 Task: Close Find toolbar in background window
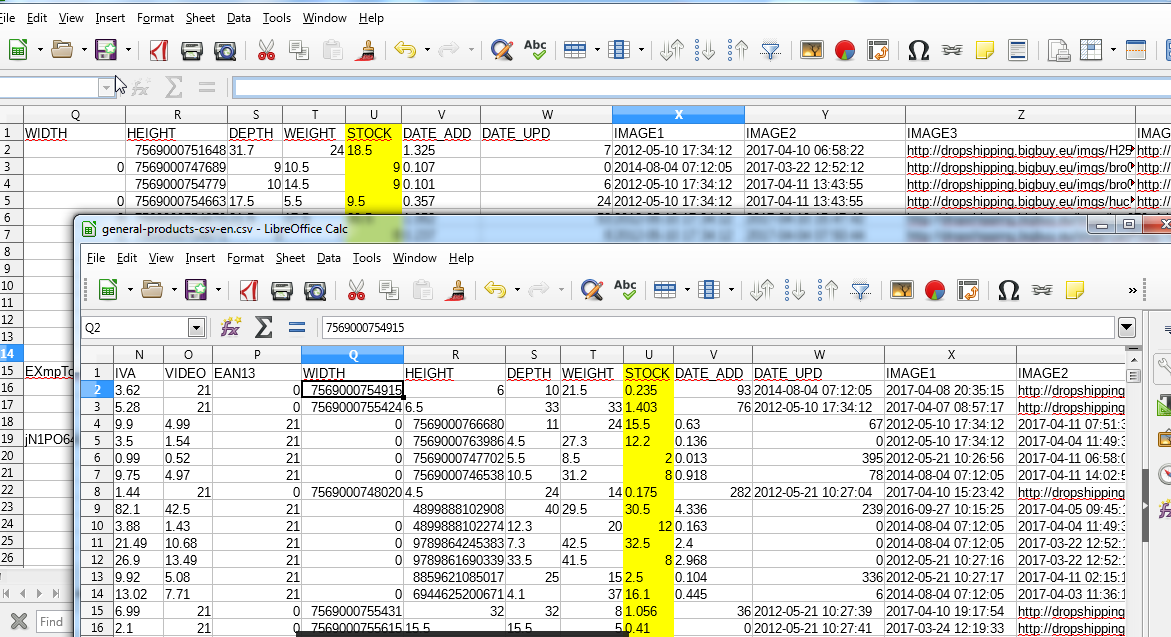19,621
